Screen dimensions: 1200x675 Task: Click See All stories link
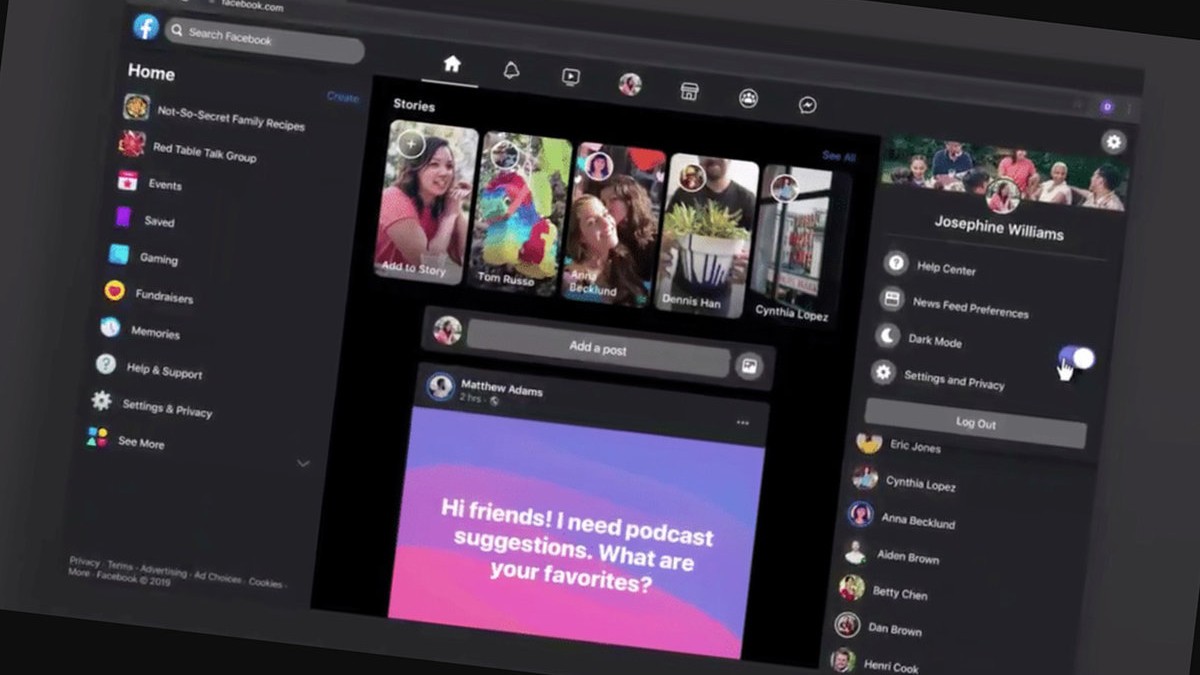point(838,156)
